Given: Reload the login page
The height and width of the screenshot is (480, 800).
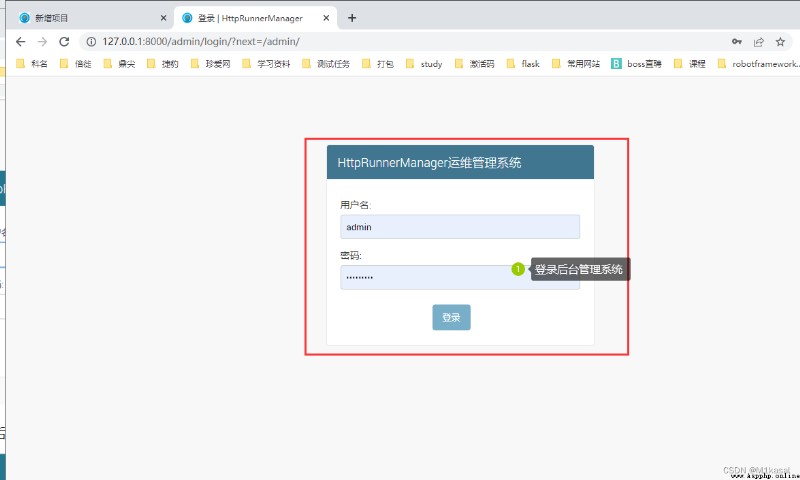Looking at the screenshot, I should 64,42.
